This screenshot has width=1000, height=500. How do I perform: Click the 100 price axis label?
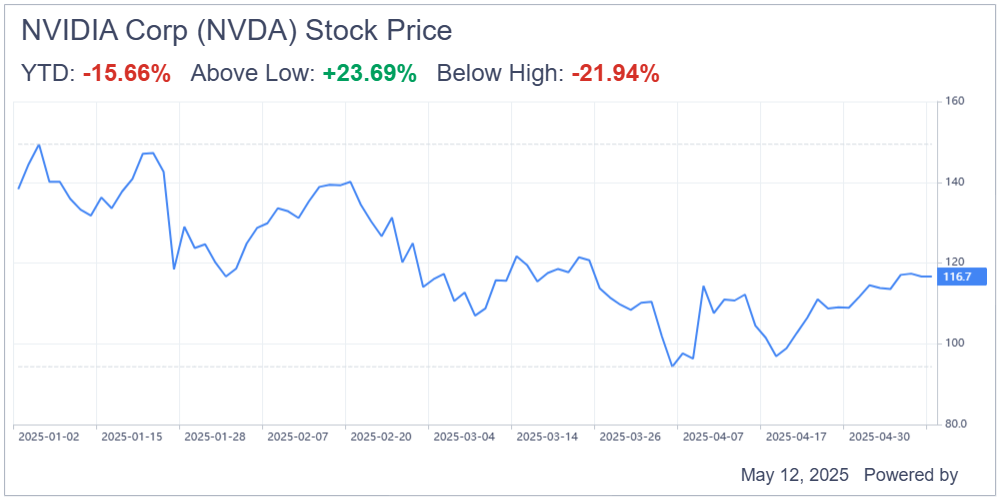tap(954, 344)
